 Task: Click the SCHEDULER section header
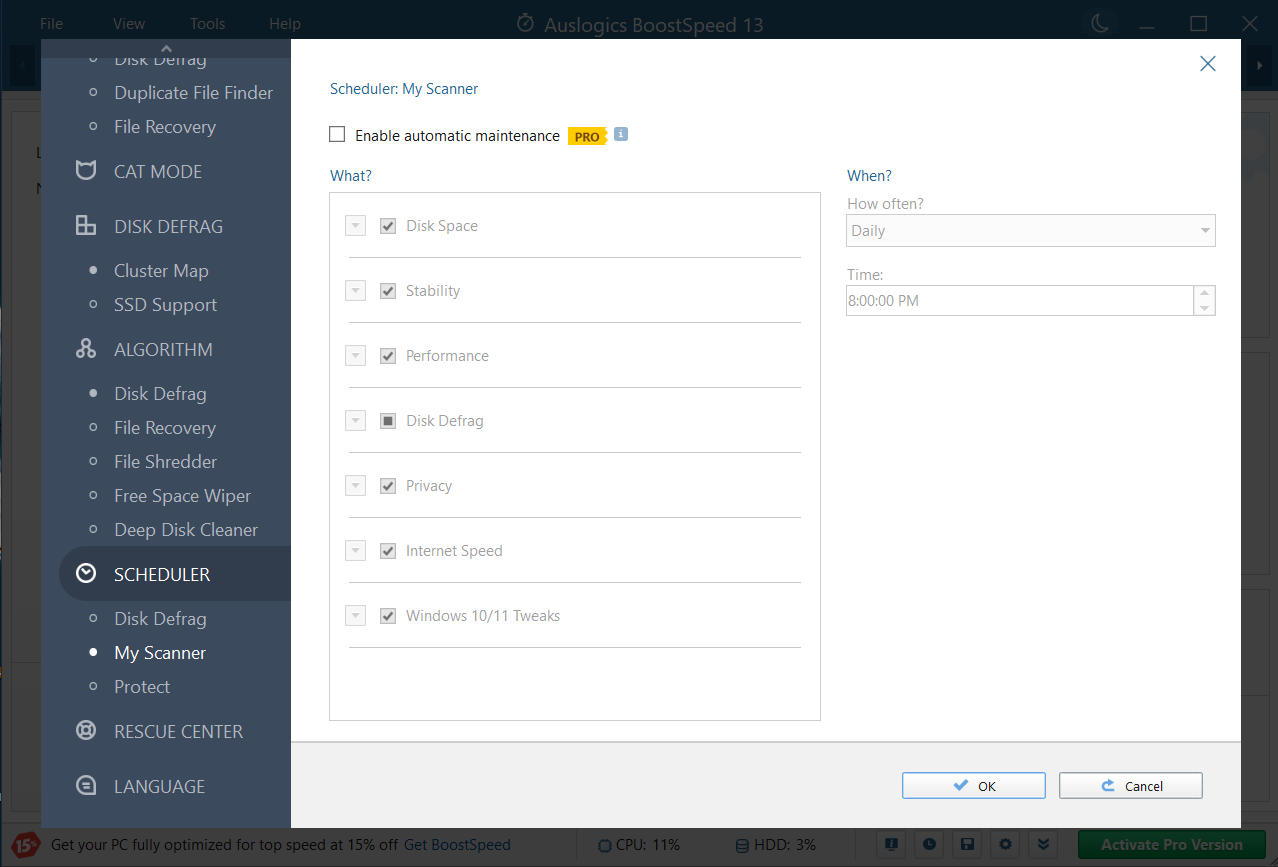click(x=162, y=575)
